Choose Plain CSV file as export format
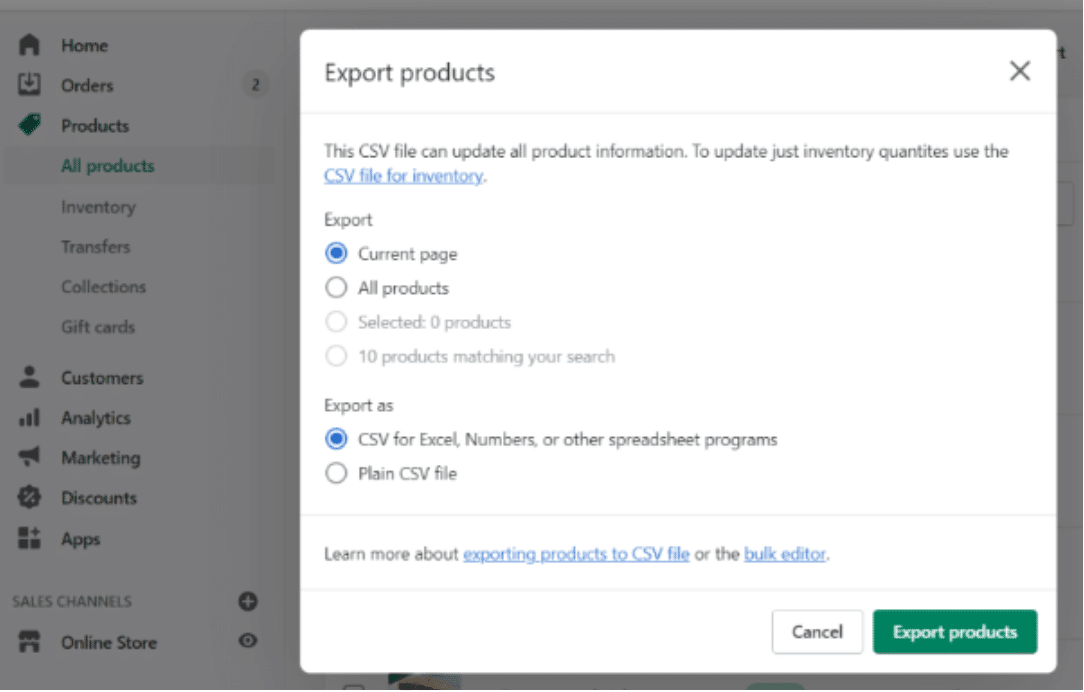Viewport: 1084px width, 692px height. (x=336, y=473)
